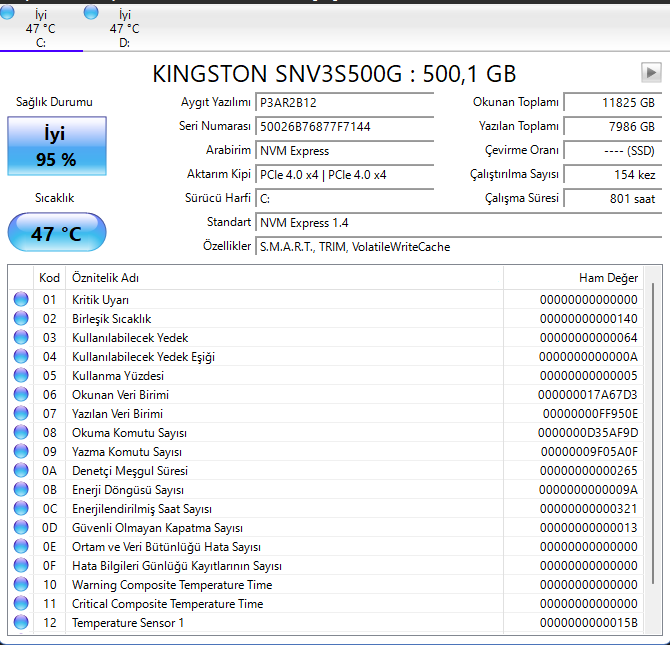Click the S.M.A.R.T., TRIM features field
Viewport: 670px width, 645px height.
[x=458, y=247]
